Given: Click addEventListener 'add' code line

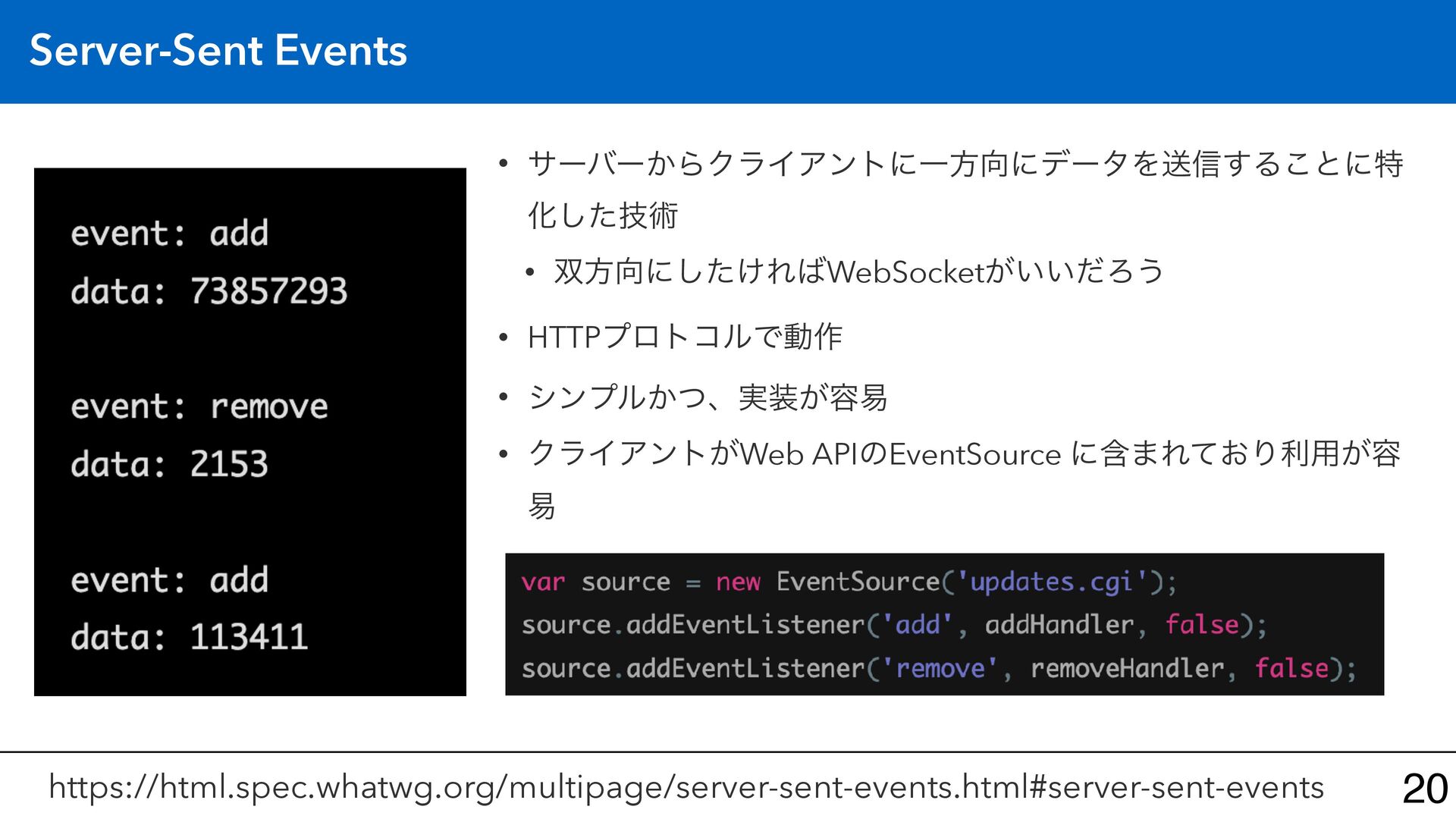Looking at the screenshot, I should 893,625.
